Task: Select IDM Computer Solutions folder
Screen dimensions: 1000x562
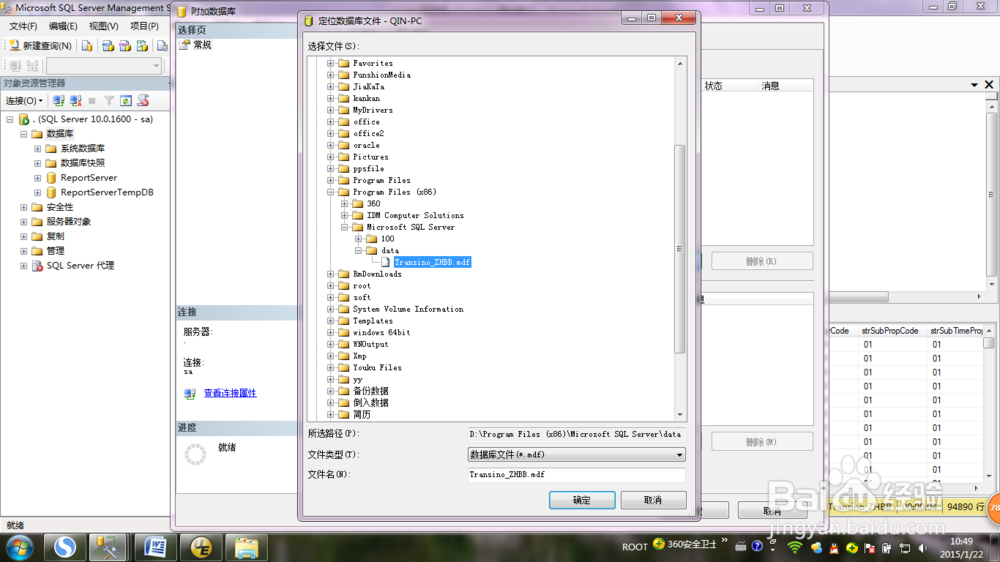Action: (x=415, y=216)
